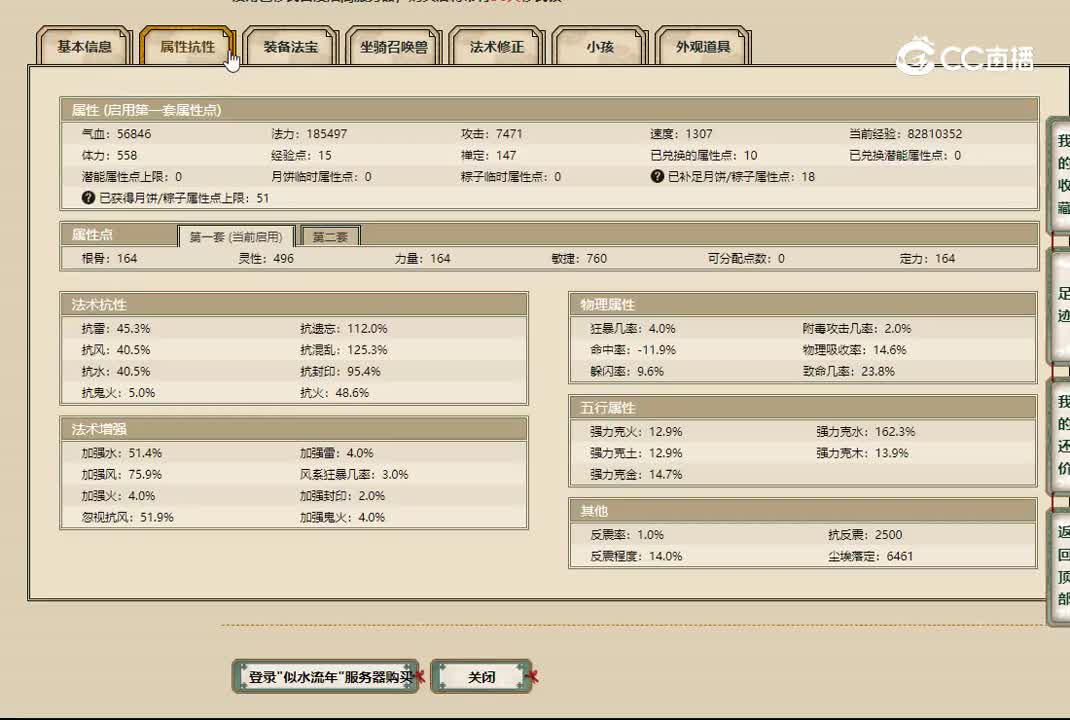Select the 装备法宝 tab

pos(290,46)
